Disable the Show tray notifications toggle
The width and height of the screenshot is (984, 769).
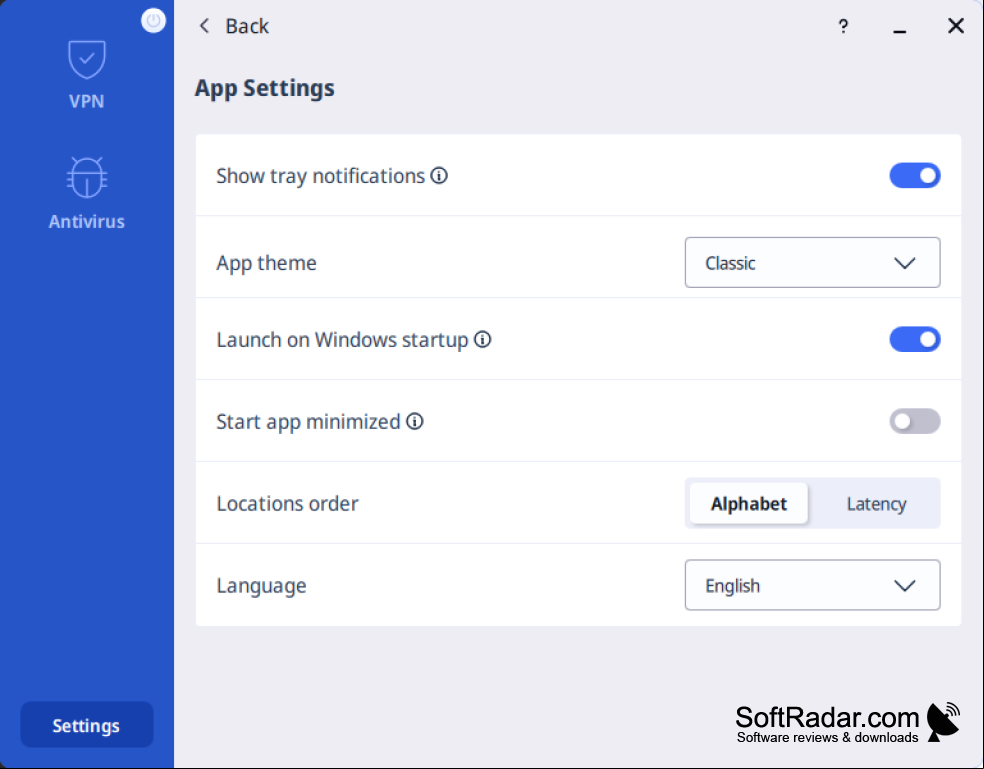914,176
